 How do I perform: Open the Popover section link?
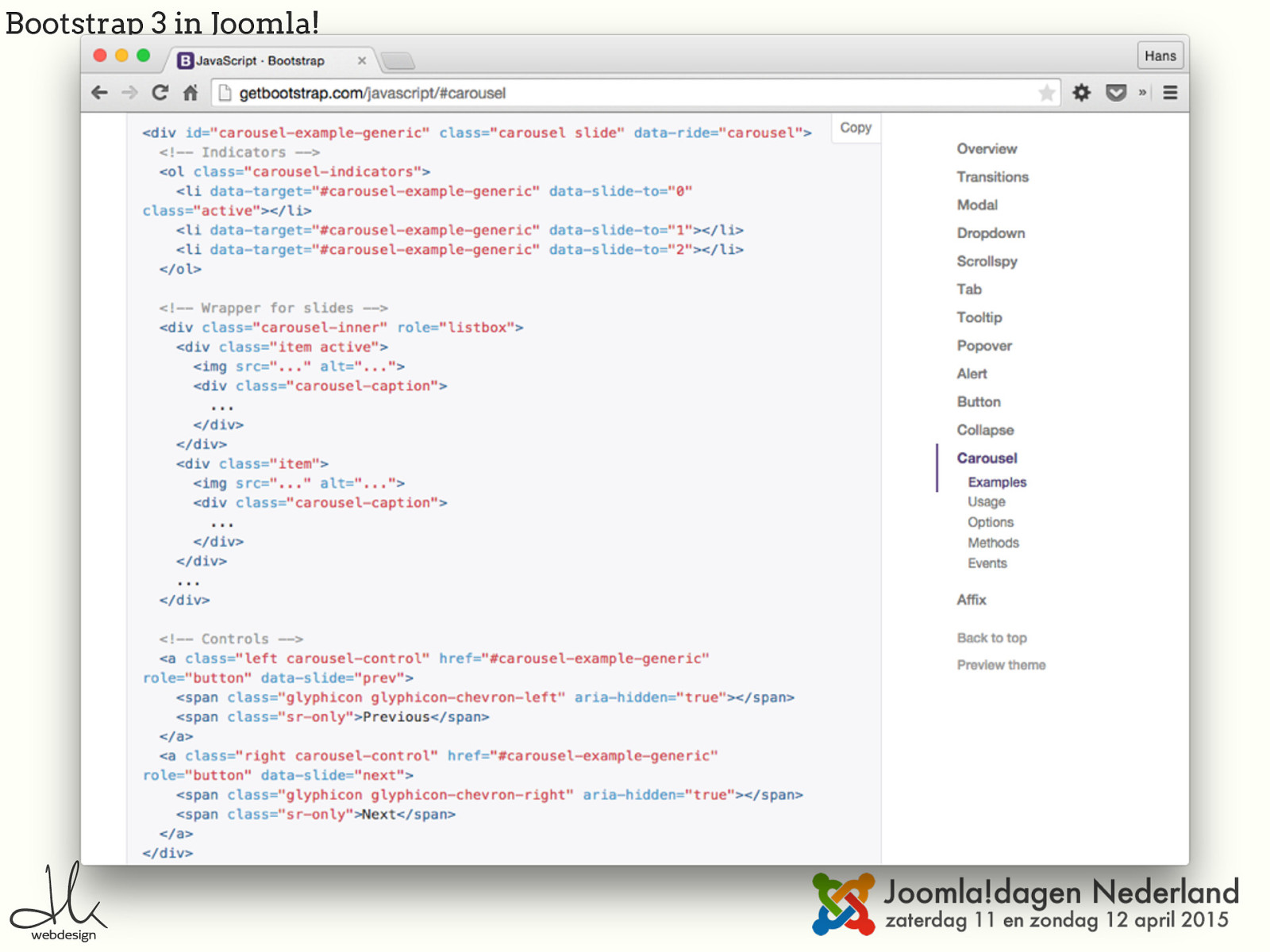(x=984, y=346)
